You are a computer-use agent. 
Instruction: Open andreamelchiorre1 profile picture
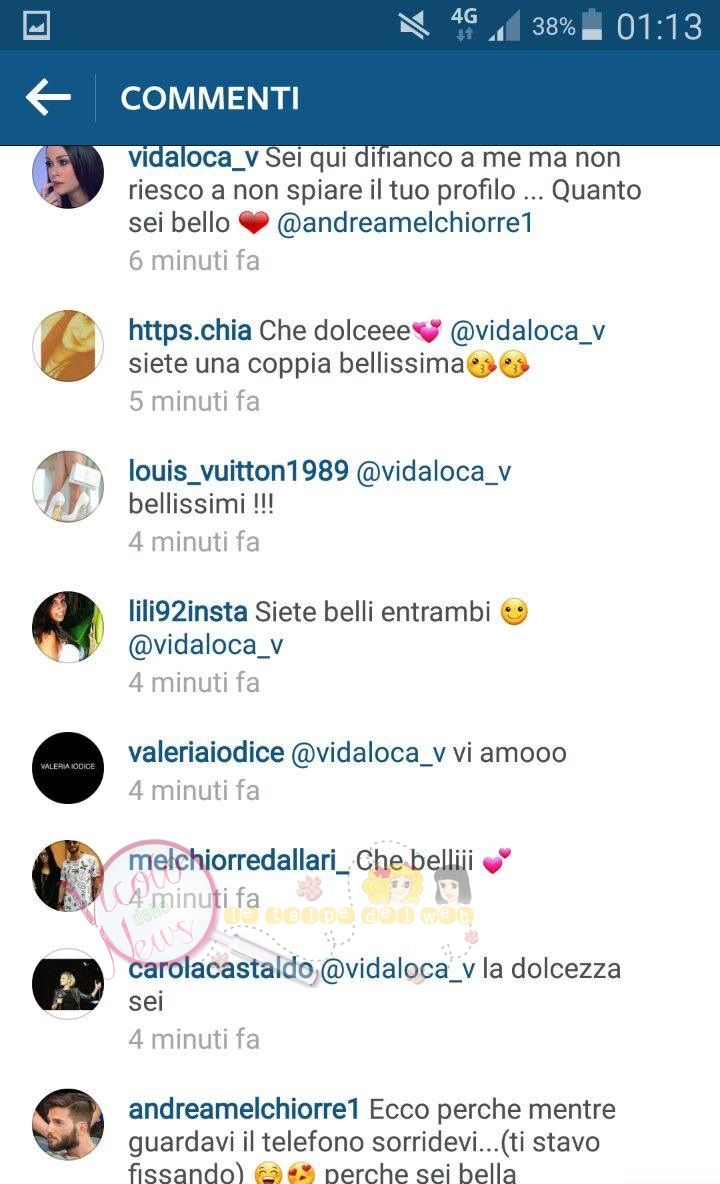tap(68, 1124)
